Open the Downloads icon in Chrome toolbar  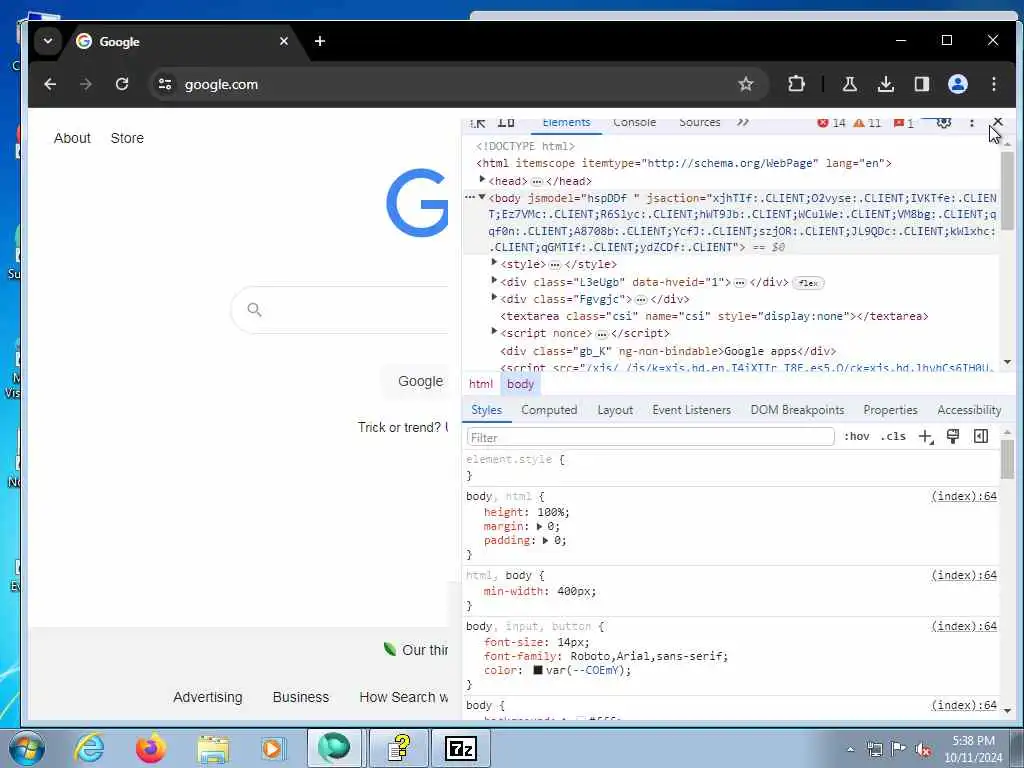tap(886, 84)
